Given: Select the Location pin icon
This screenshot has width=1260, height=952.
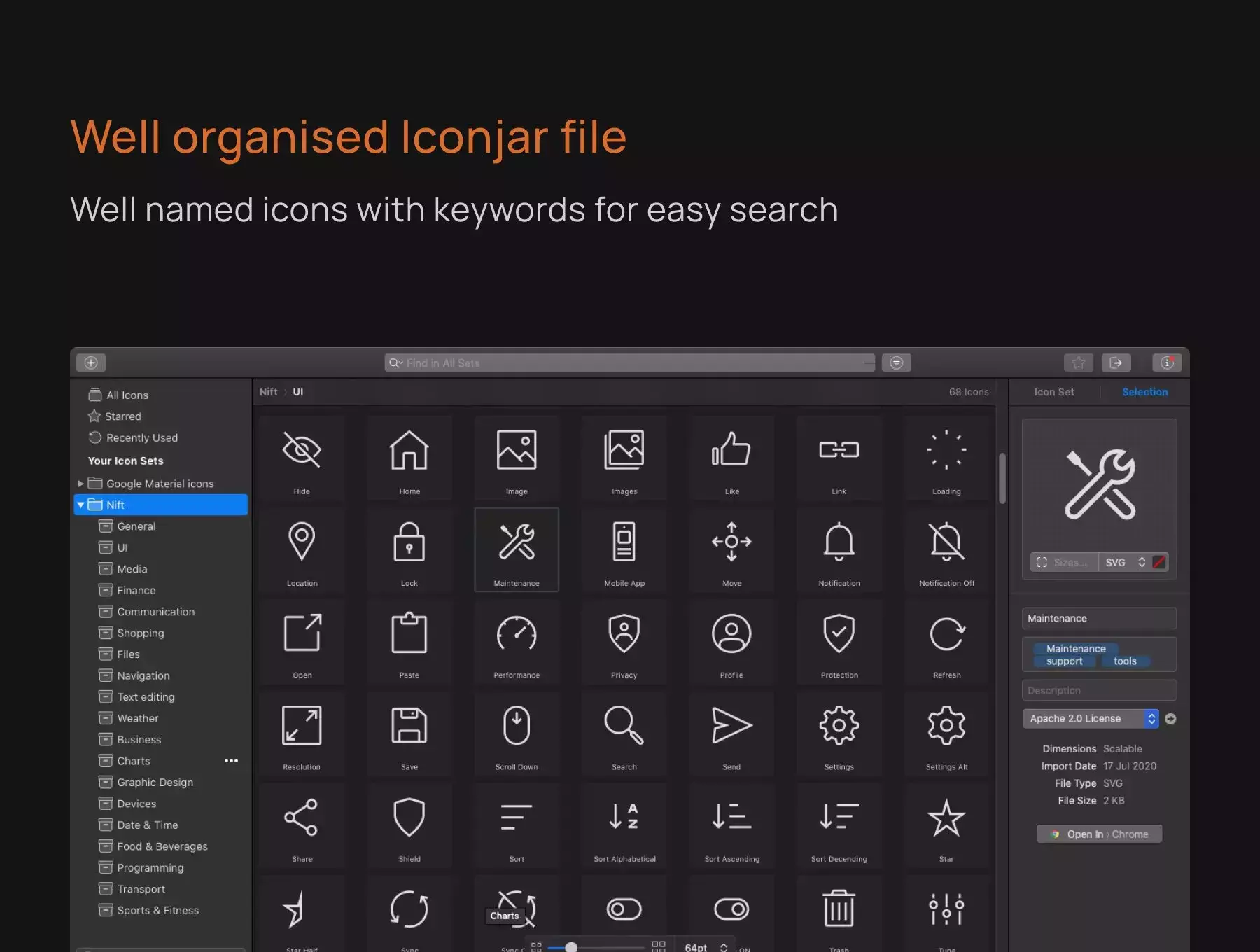Looking at the screenshot, I should 302,550.
